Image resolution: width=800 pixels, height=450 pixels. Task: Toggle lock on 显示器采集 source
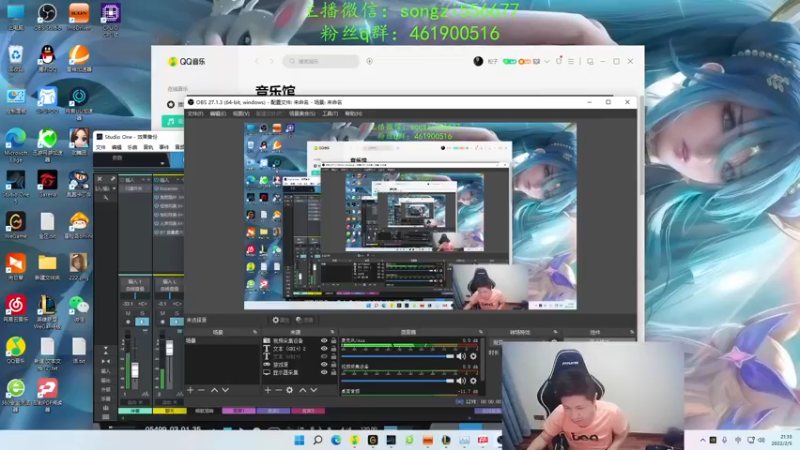click(334, 372)
